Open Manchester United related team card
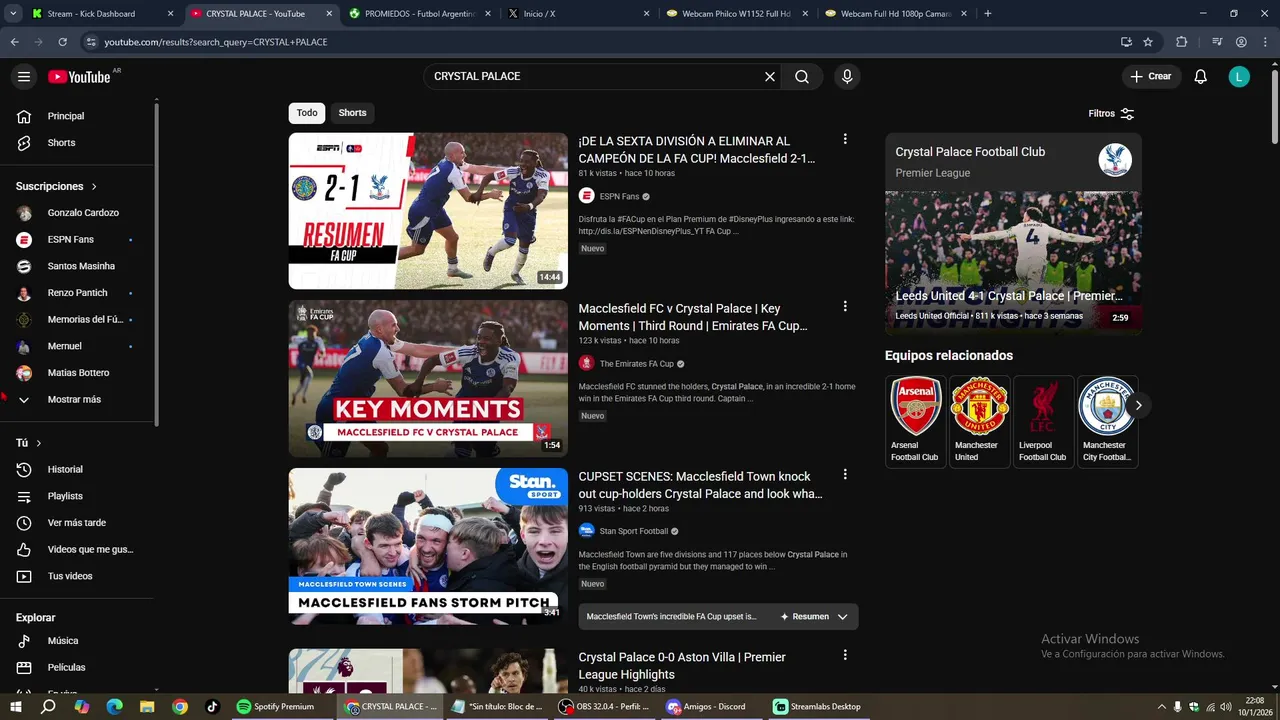Viewport: 1280px width, 720px height. click(x=980, y=421)
